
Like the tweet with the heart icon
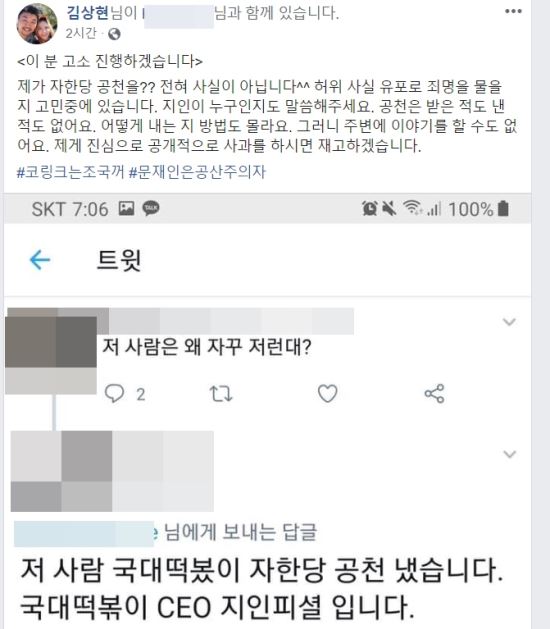click(x=328, y=394)
